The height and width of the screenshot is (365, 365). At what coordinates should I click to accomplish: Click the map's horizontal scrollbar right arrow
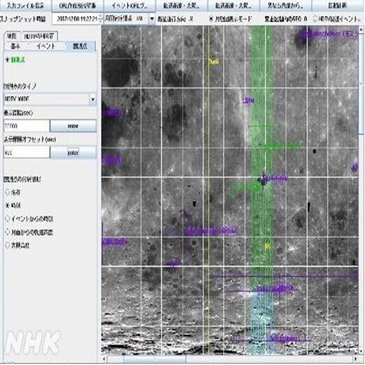pos(355,359)
